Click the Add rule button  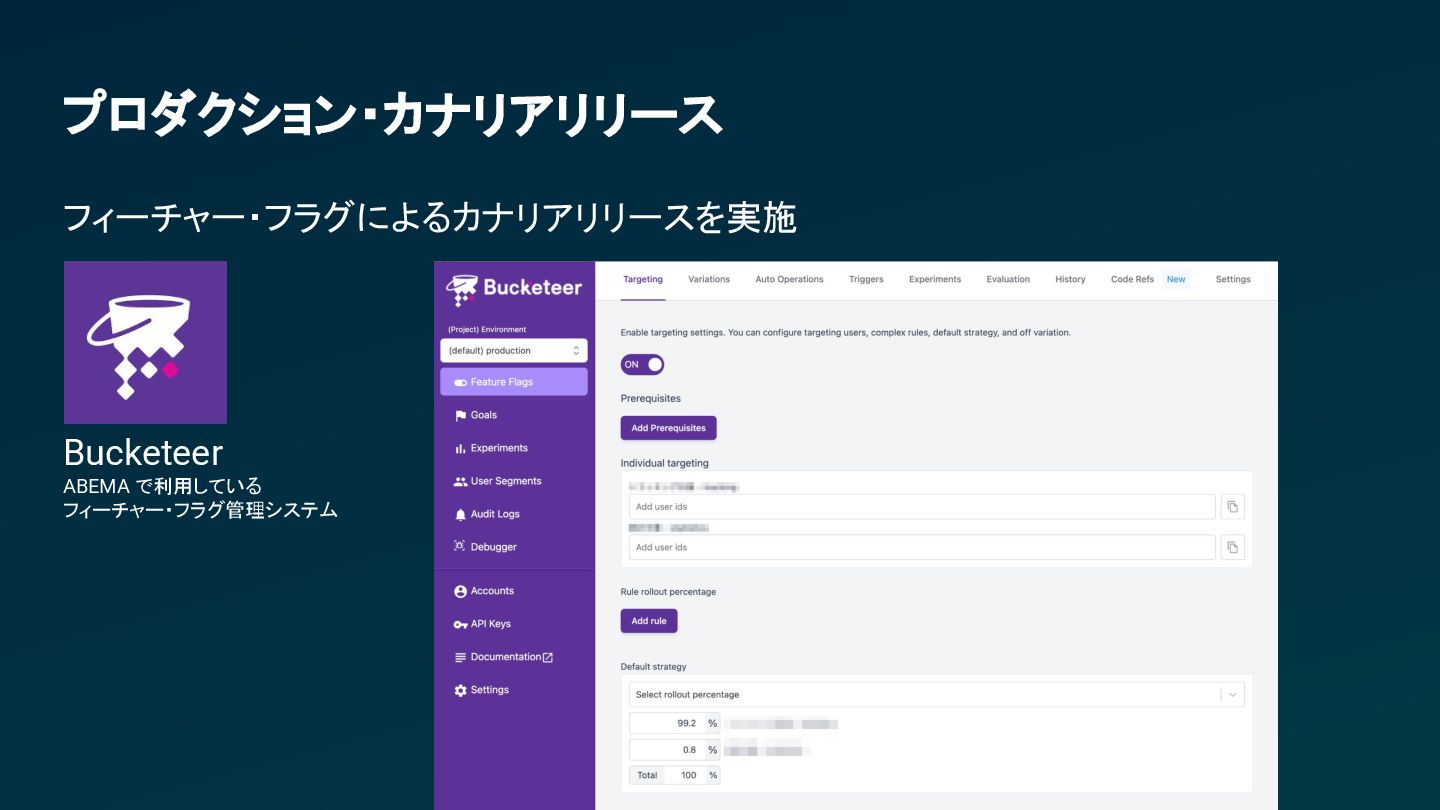tap(649, 621)
